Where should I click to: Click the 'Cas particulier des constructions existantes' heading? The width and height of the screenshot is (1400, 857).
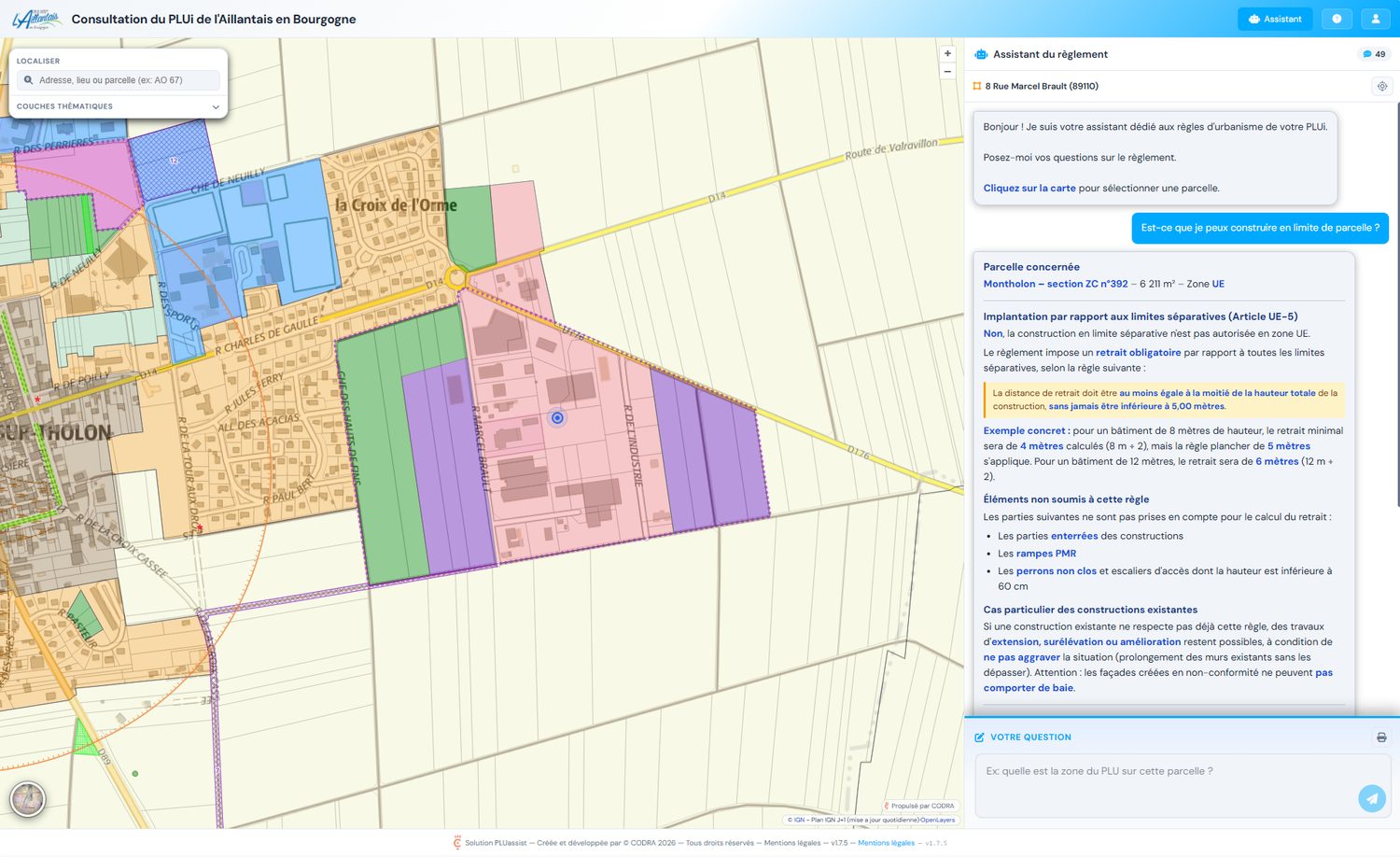pos(1090,610)
